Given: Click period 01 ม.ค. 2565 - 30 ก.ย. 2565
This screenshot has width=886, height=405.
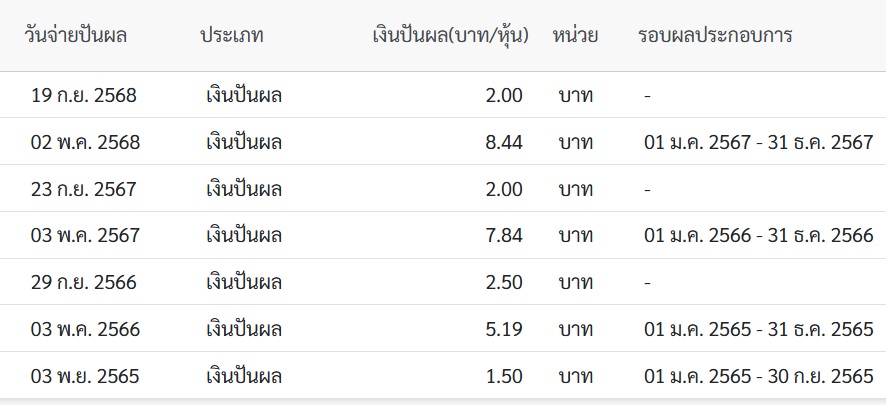Looking at the screenshot, I should (x=759, y=376).
